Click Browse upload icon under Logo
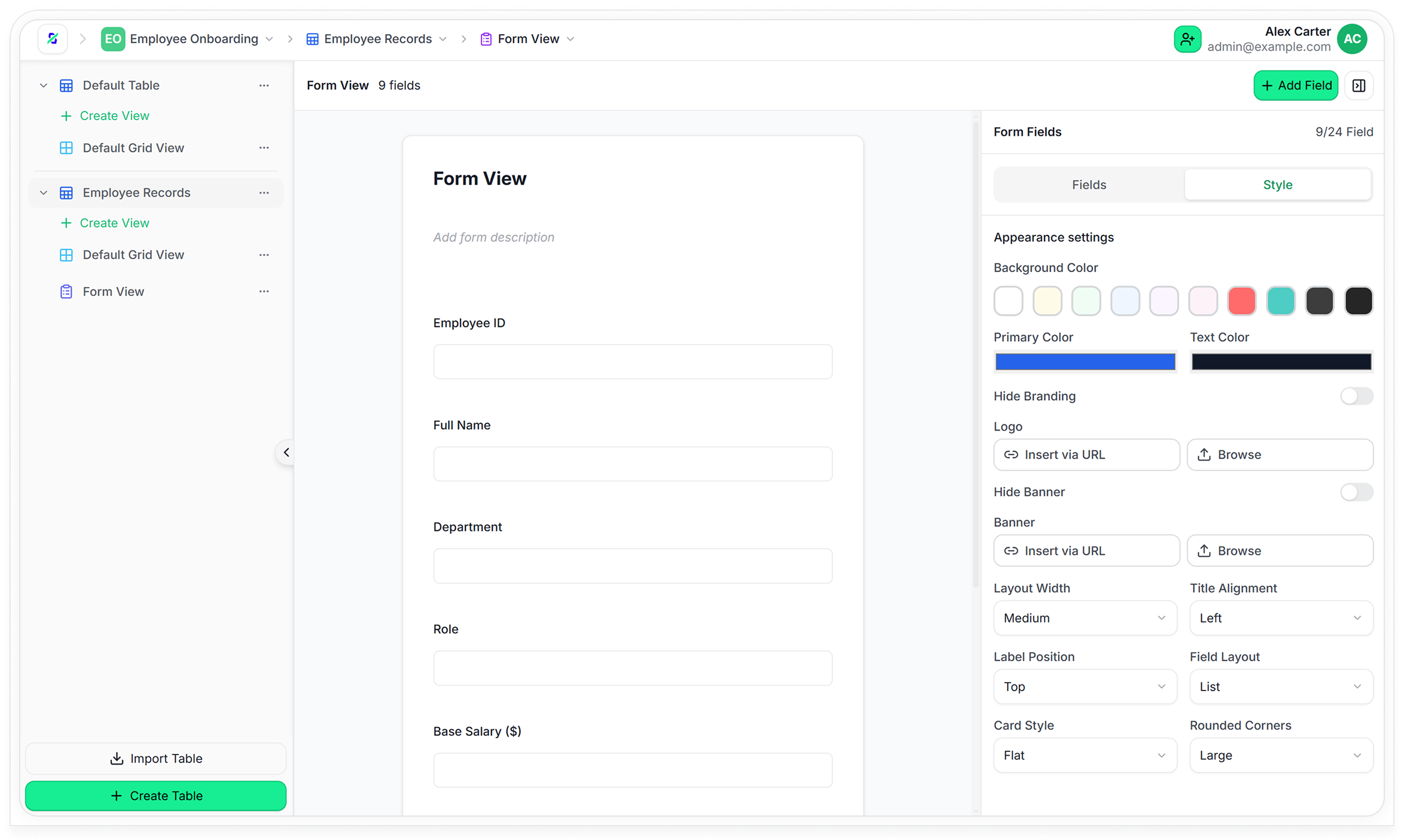 pyautogui.click(x=1204, y=455)
